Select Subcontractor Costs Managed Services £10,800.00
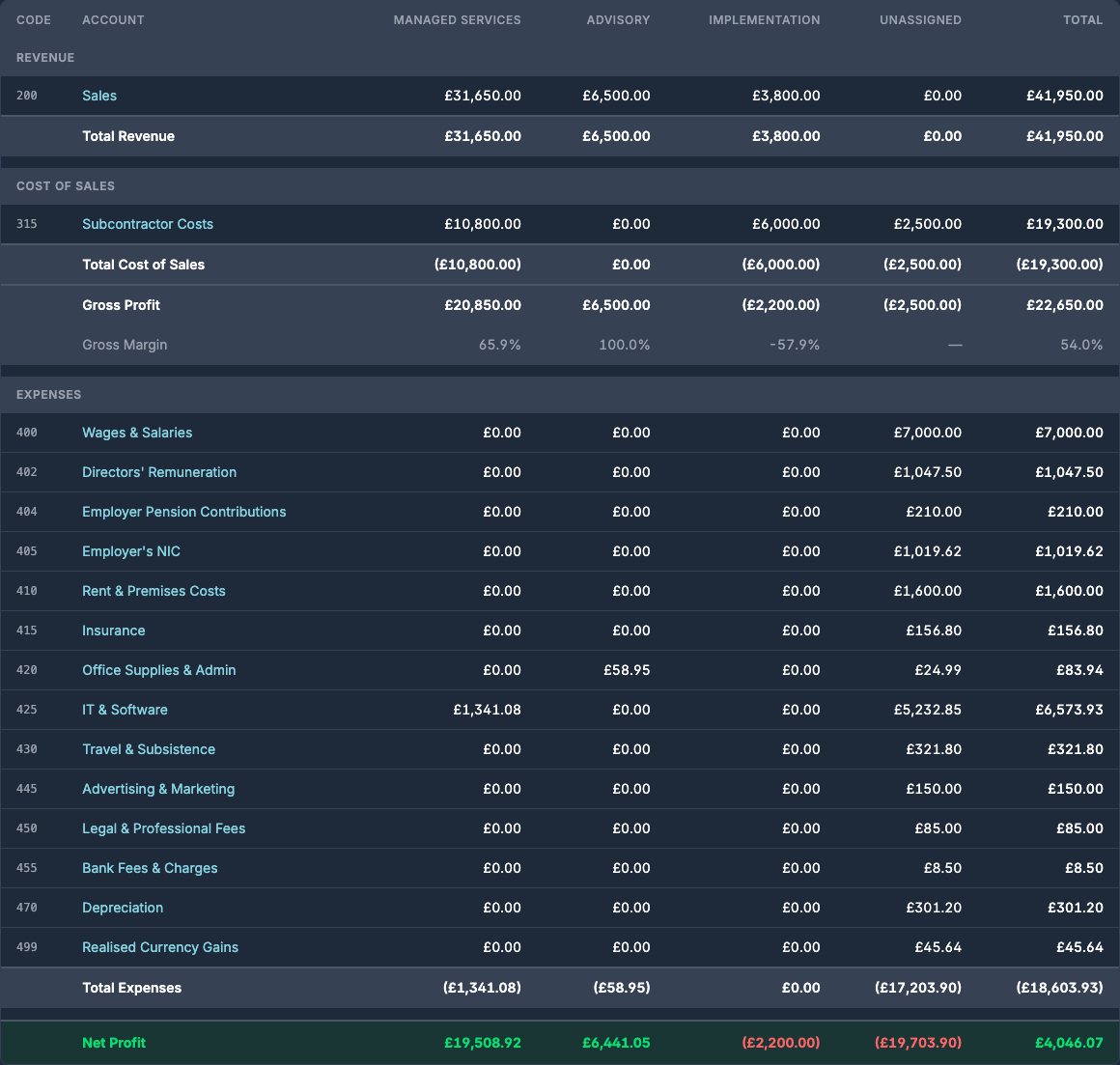 483,224
